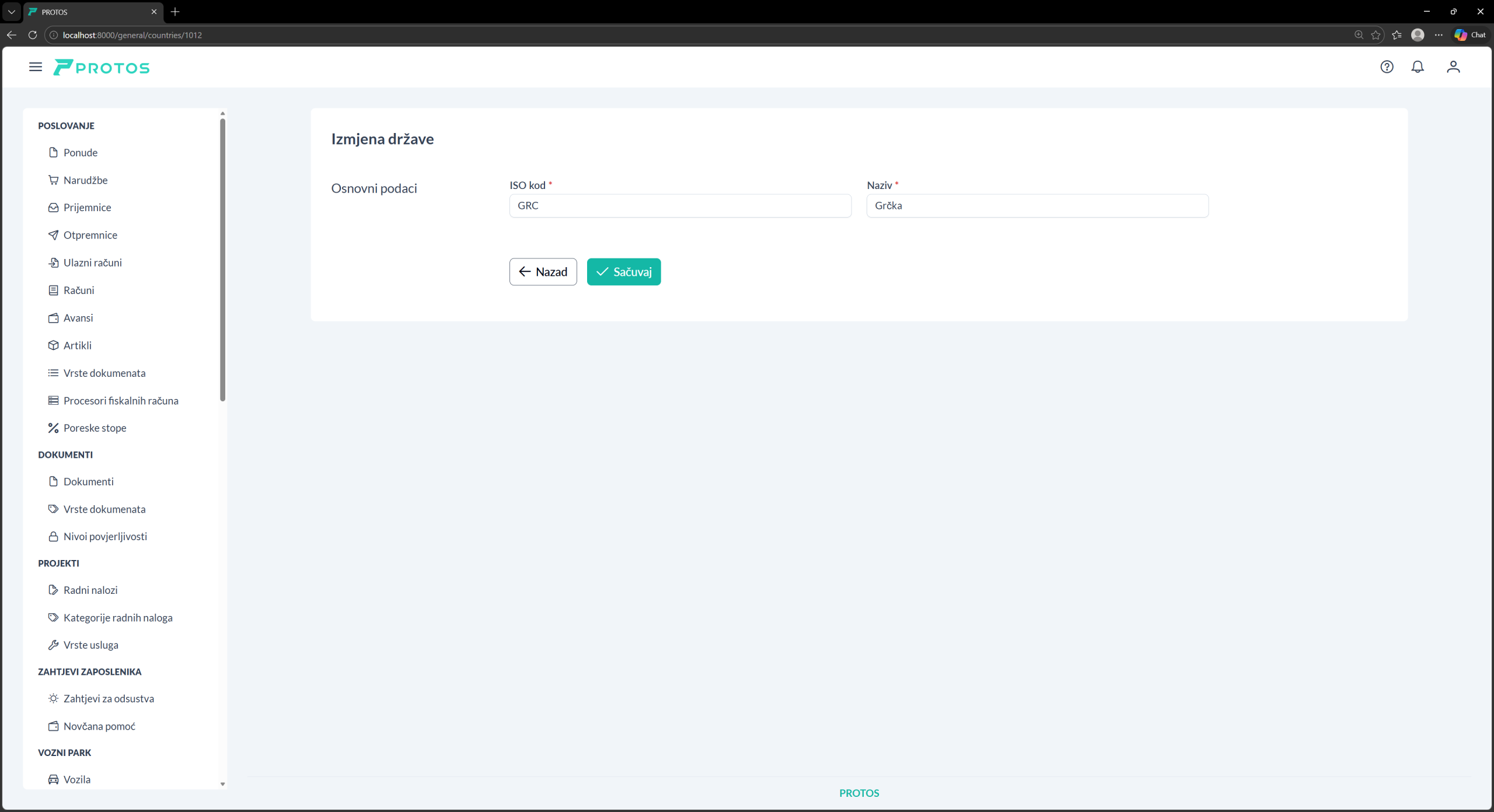Click into the Naziv text field
Image resolution: width=1494 pixels, height=812 pixels.
1037,206
